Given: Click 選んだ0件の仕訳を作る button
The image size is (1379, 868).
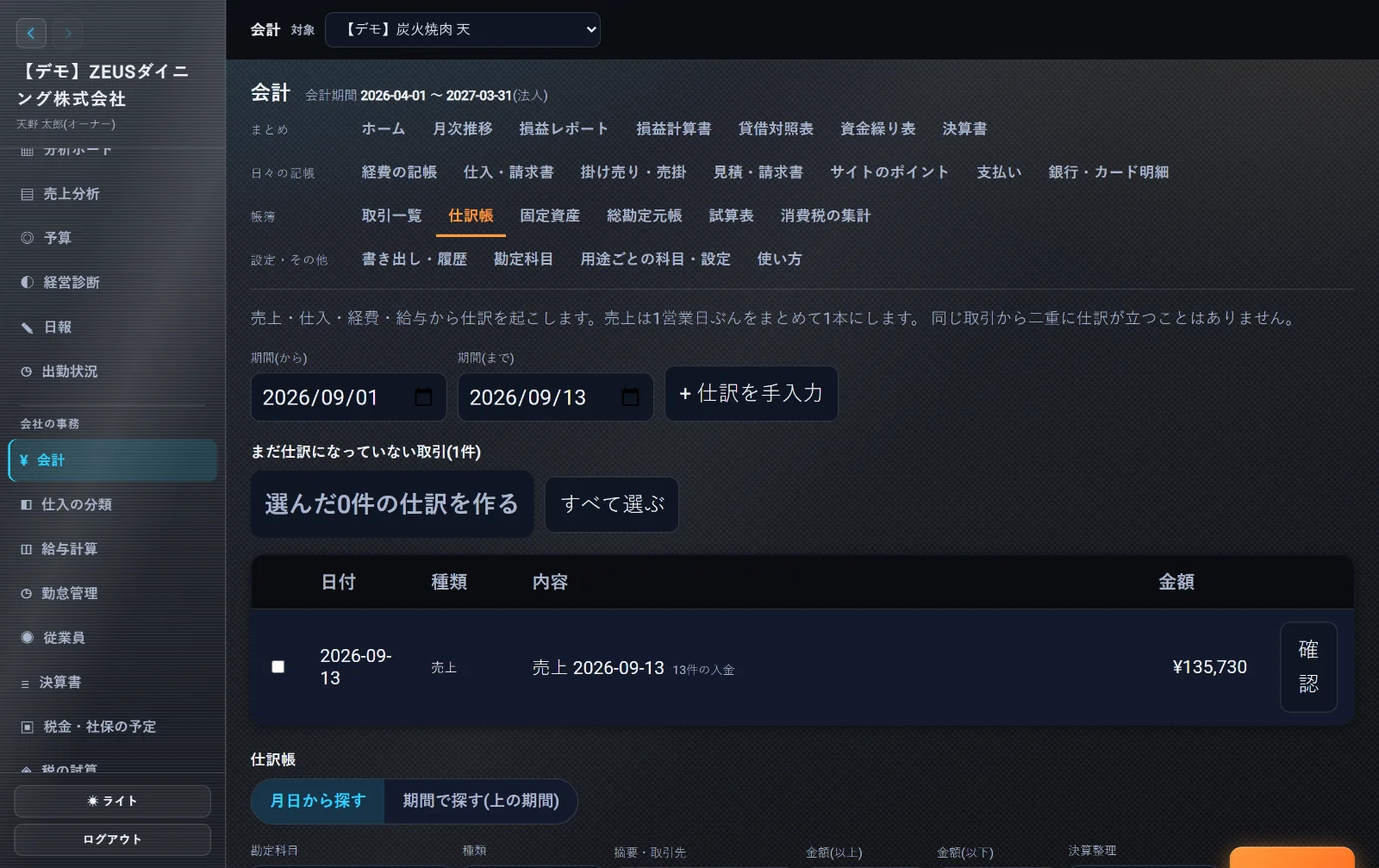Looking at the screenshot, I should pyautogui.click(x=392, y=504).
